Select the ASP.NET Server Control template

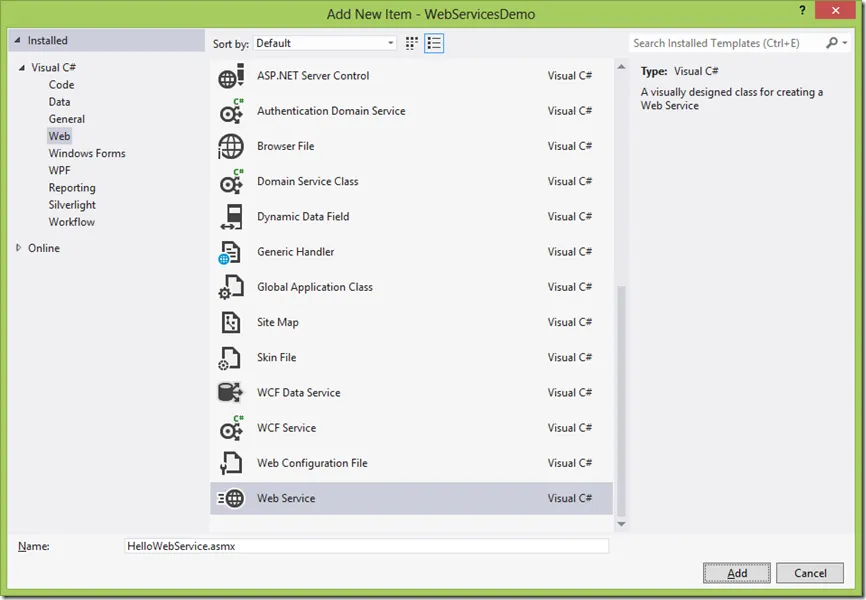pos(411,76)
